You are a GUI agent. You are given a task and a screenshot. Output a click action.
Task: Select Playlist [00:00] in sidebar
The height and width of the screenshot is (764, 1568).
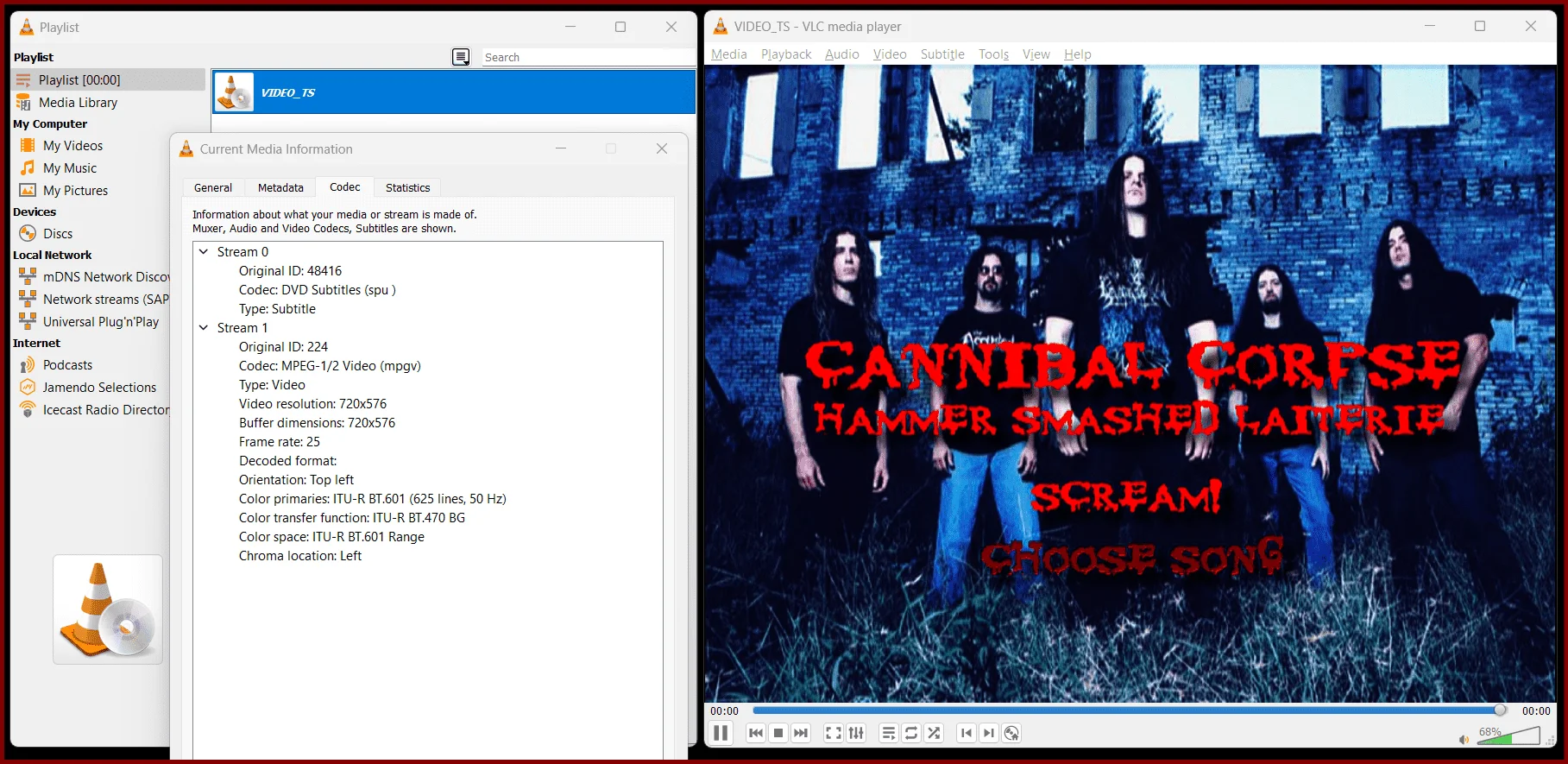click(x=108, y=79)
